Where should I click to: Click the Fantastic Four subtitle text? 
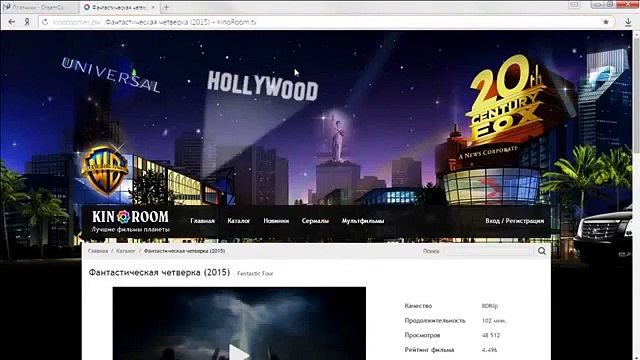tap(255, 273)
